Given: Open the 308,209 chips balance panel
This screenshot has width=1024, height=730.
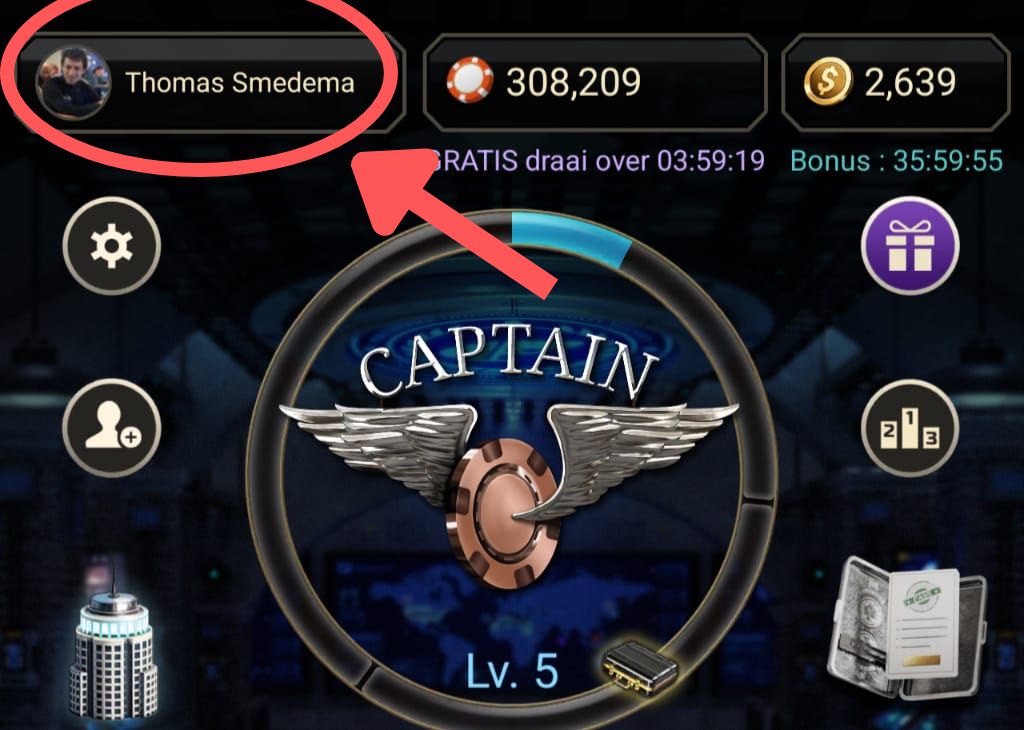Looking at the screenshot, I should (x=594, y=82).
